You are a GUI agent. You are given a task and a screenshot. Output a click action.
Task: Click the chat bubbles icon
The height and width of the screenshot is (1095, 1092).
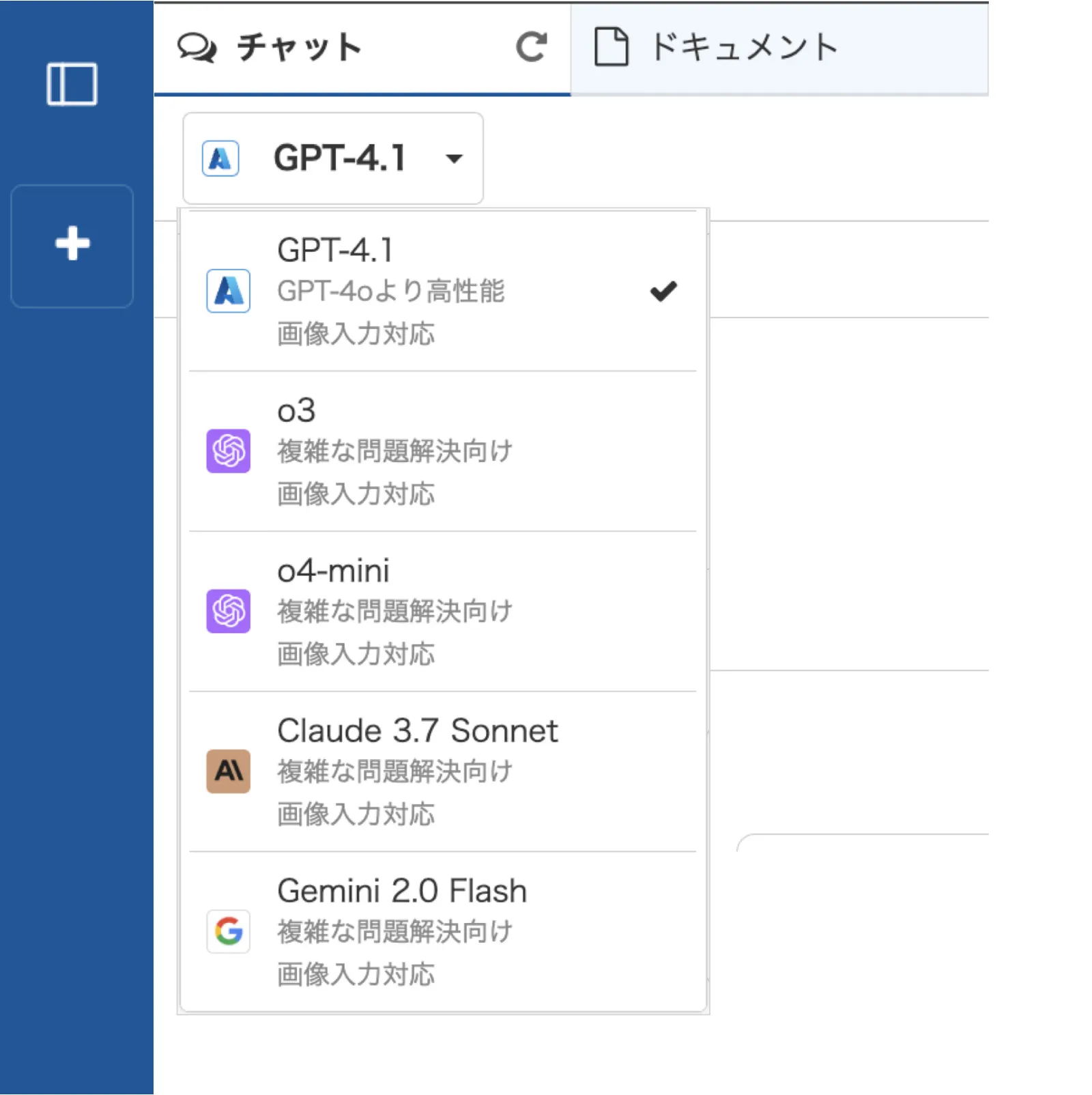197,48
